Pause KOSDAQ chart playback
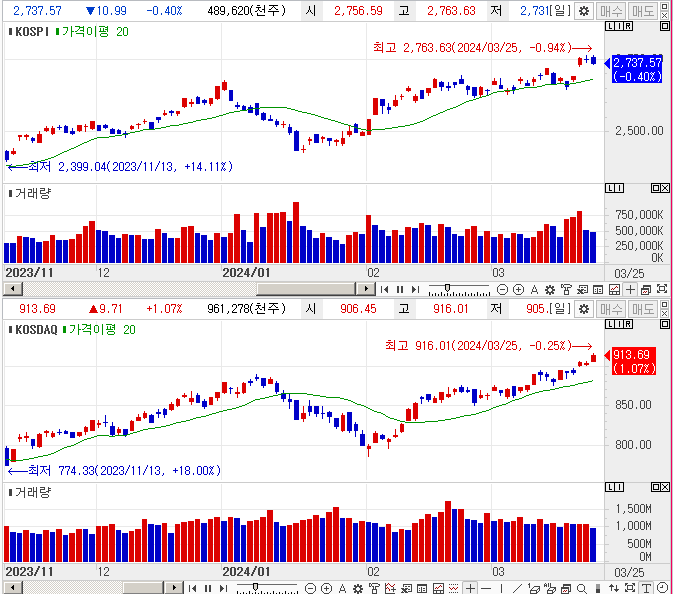This screenshot has height=594, width=673. coord(208,588)
